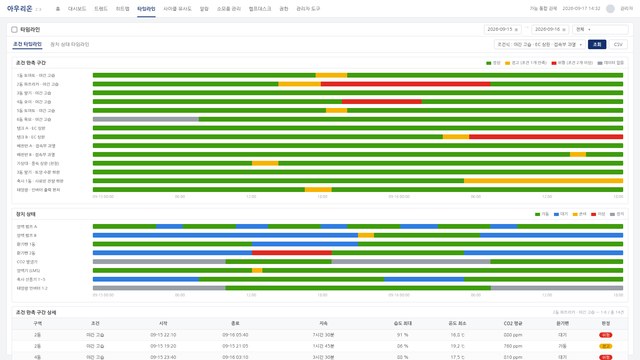Select first gray segment in CO2 발생기 row
The width and height of the screenshot is (640, 360).
pos(159,262)
